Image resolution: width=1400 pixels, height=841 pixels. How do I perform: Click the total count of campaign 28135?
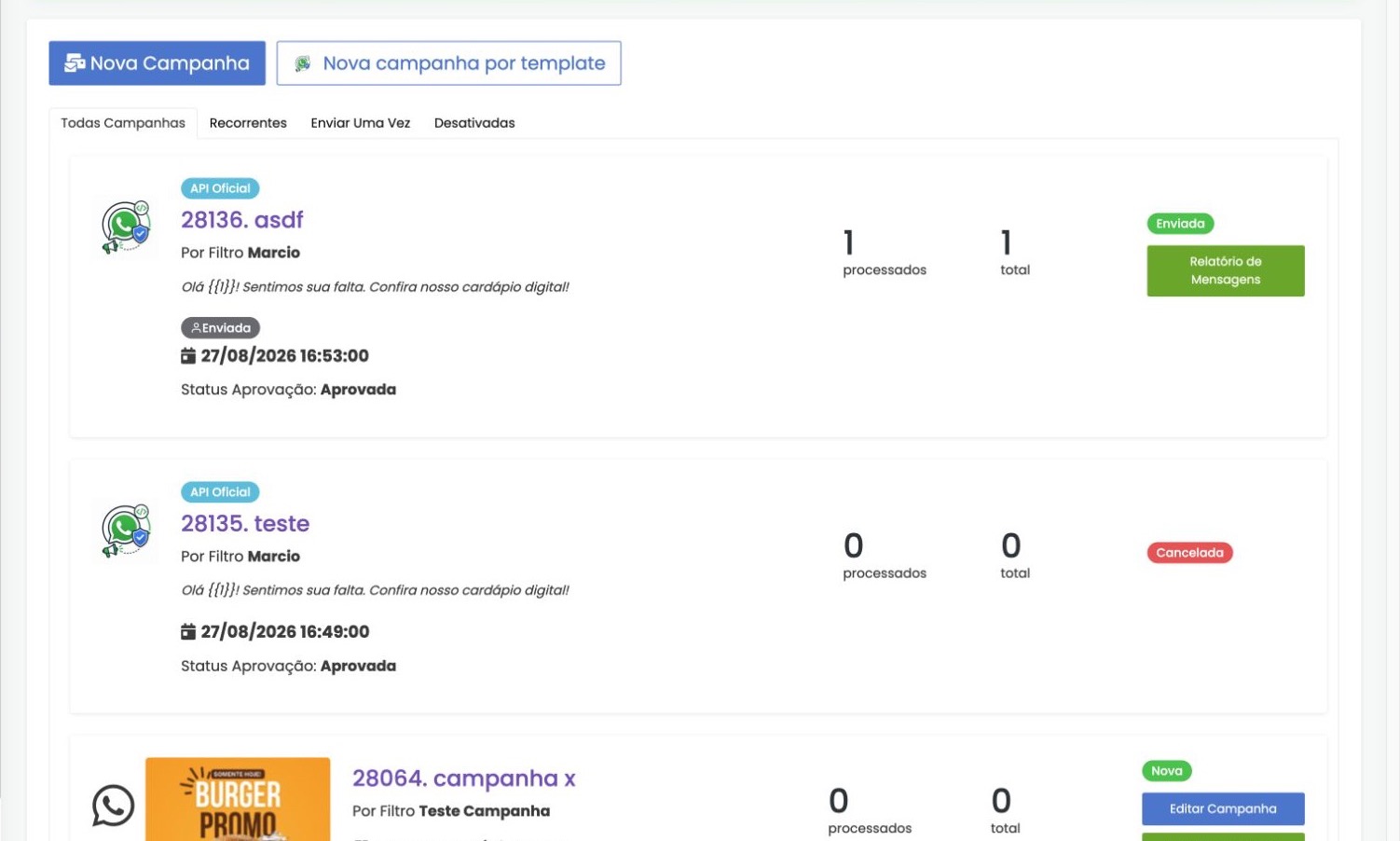click(x=1011, y=545)
